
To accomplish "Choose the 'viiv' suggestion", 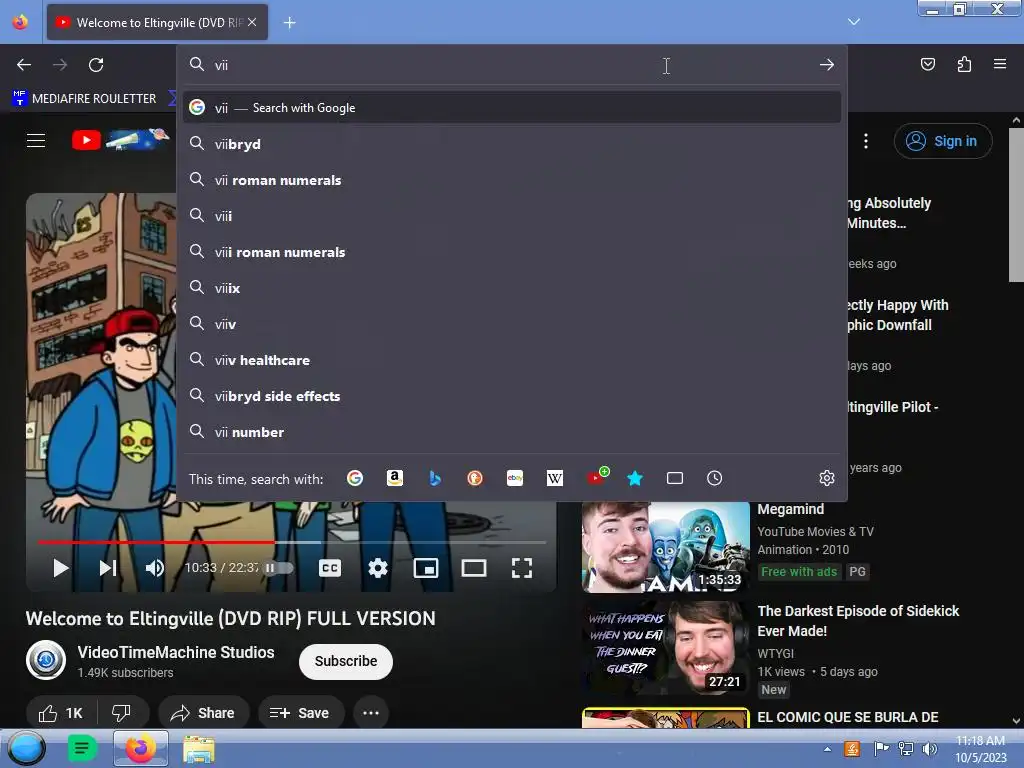I will pos(512,324).
